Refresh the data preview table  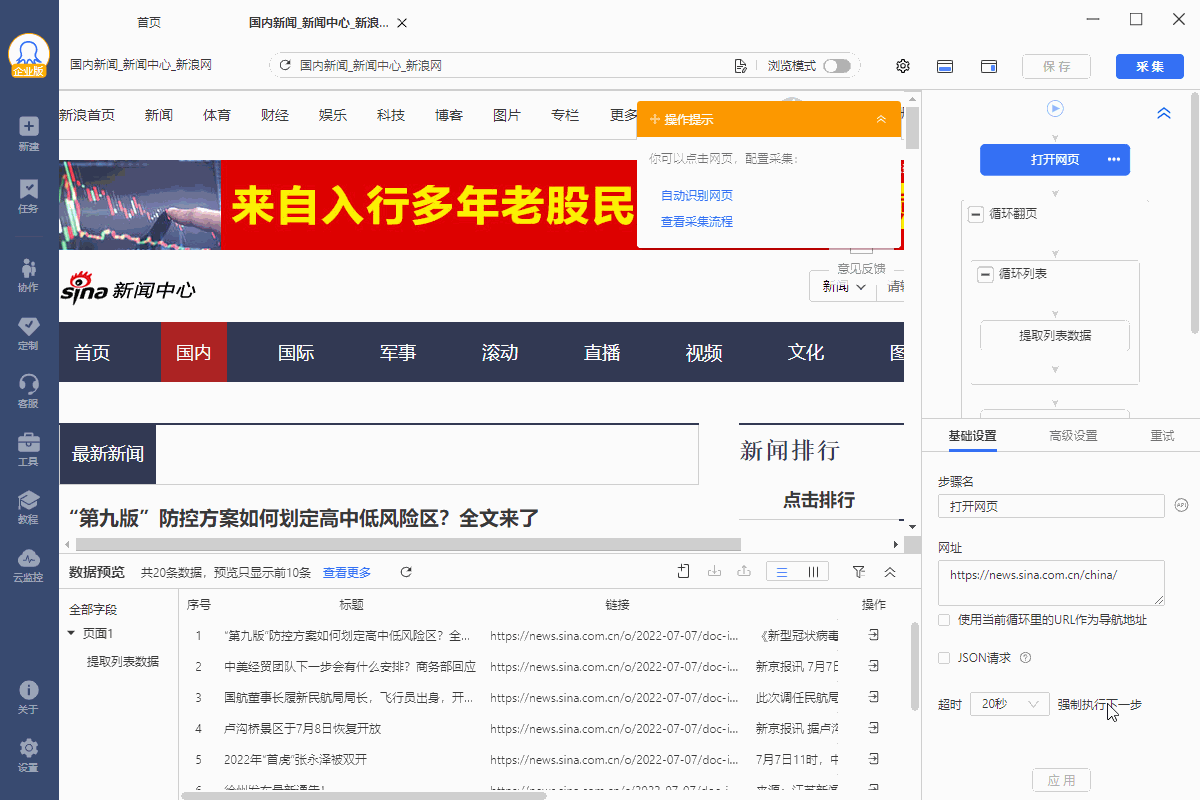tap(406, 572)
